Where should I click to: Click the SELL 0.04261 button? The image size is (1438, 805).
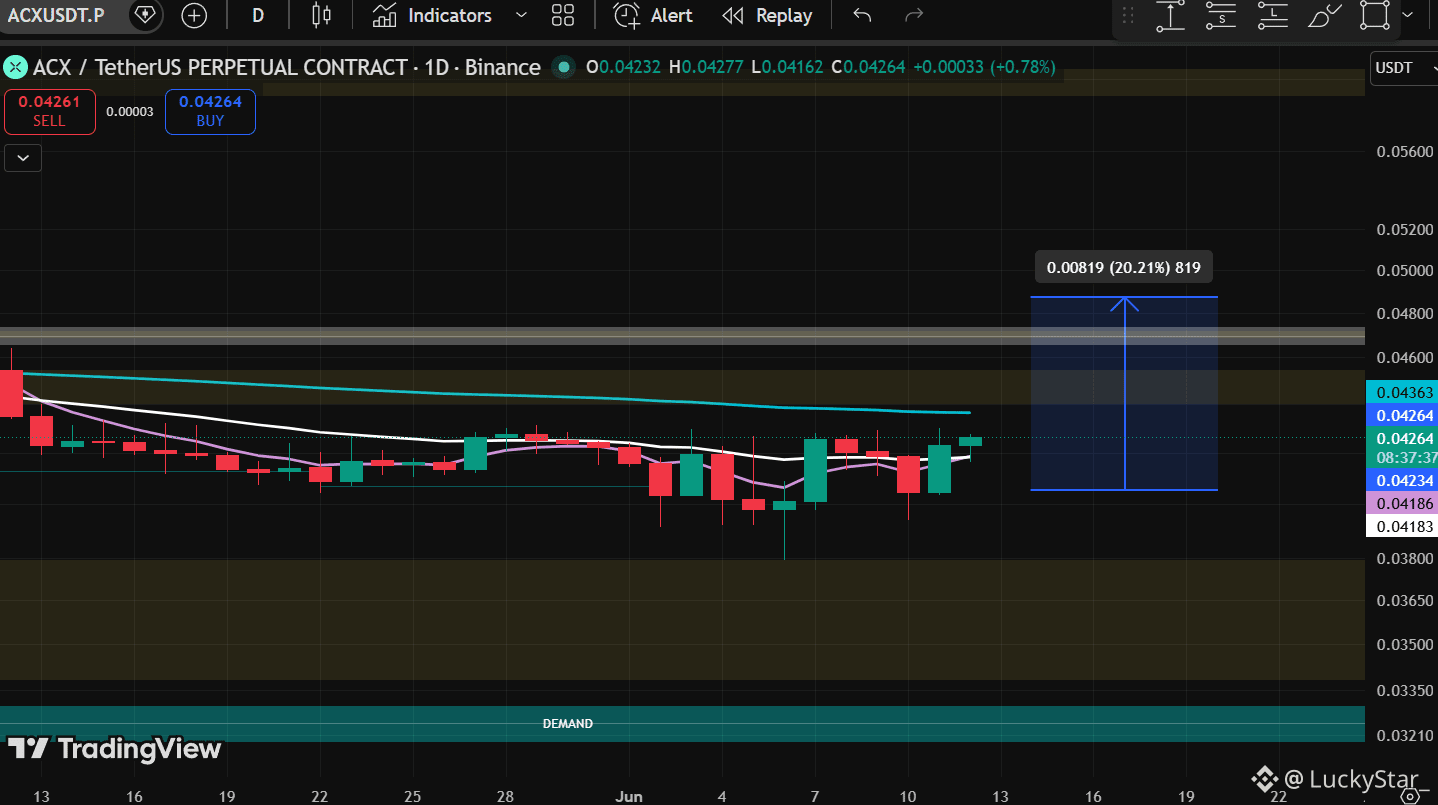click(49, 111)
